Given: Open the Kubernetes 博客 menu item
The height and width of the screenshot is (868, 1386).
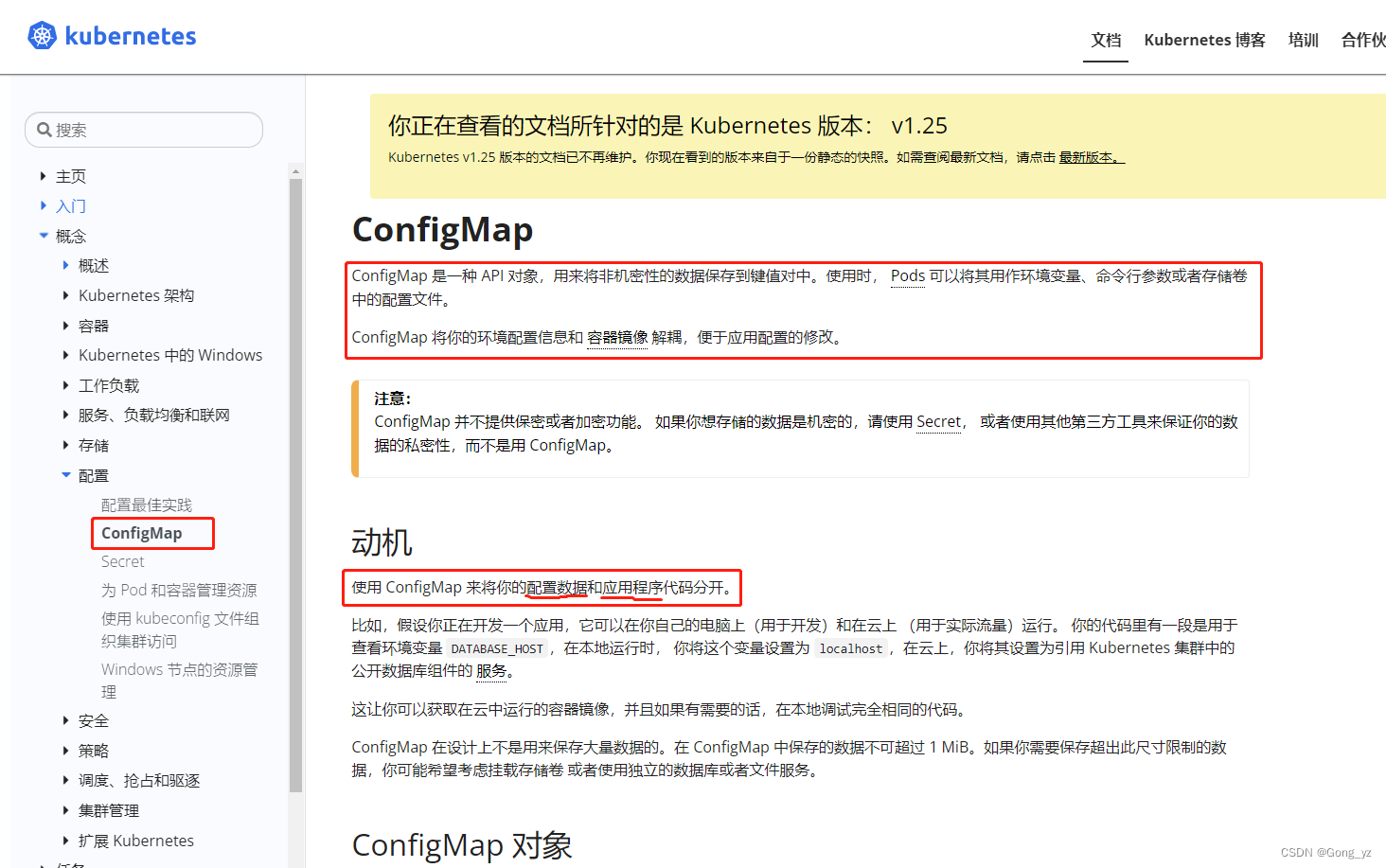Looking at the screenshot, I should point(1204,40).
